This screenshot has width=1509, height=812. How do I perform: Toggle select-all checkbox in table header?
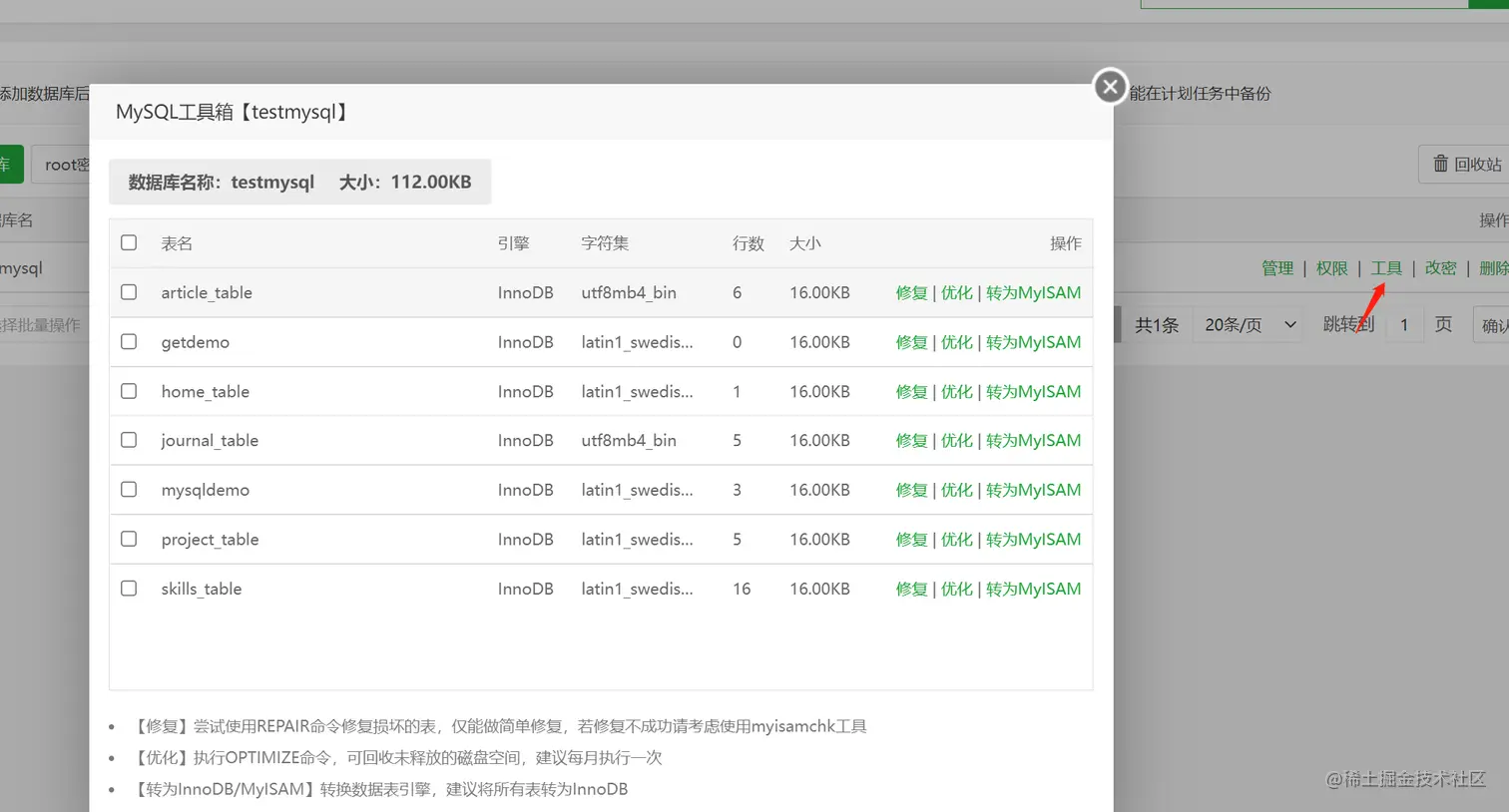tap(129, 242)
